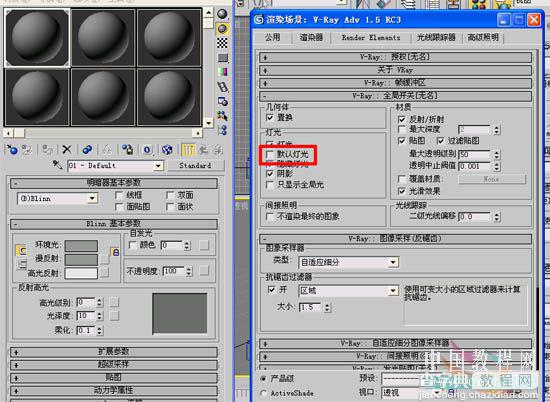
Task: Toggle the 阴影 shadows checkbox
Action: [x=270, y=174]
